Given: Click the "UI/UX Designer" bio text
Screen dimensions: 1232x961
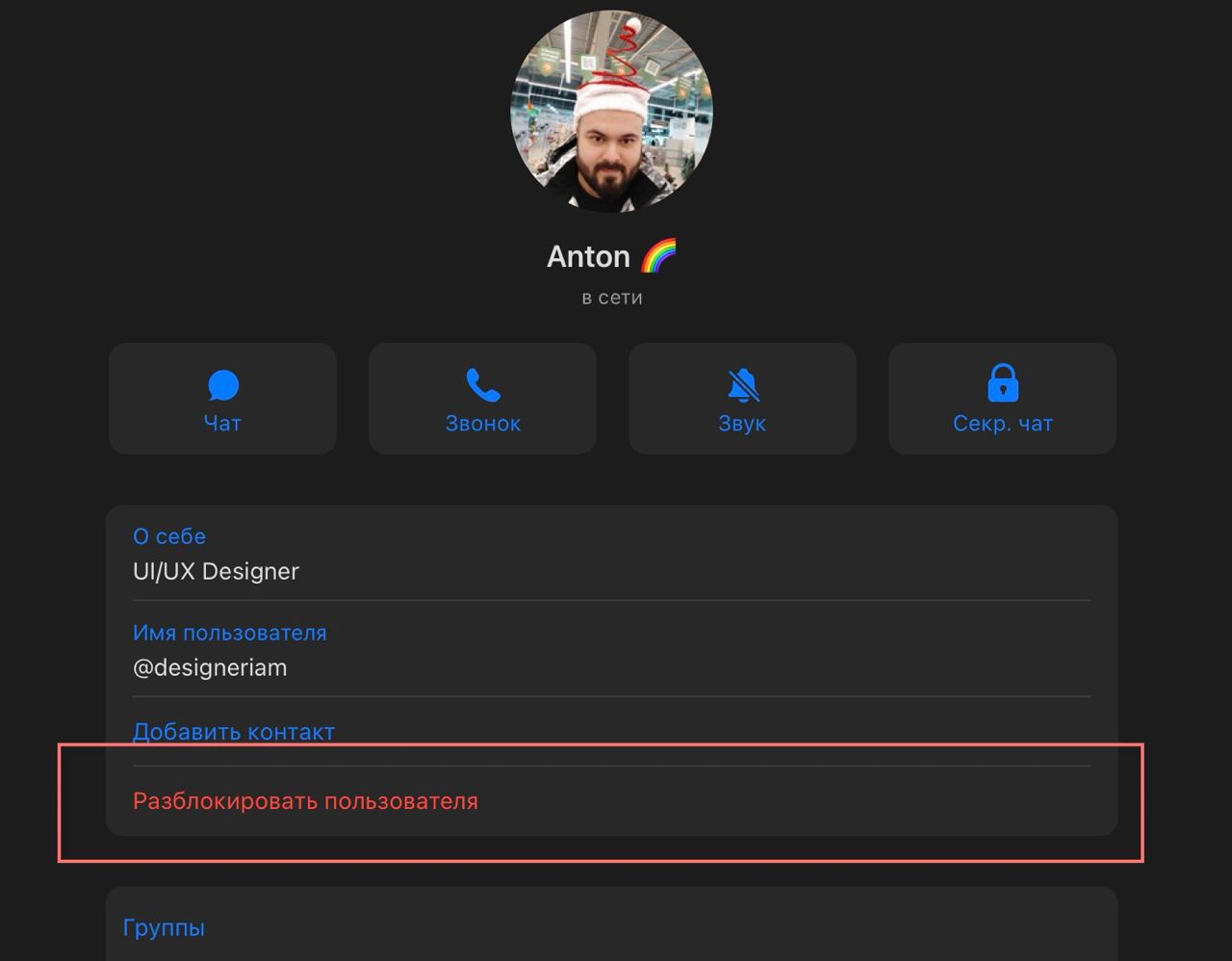Looking at the screenshot, I should (216, 571).
